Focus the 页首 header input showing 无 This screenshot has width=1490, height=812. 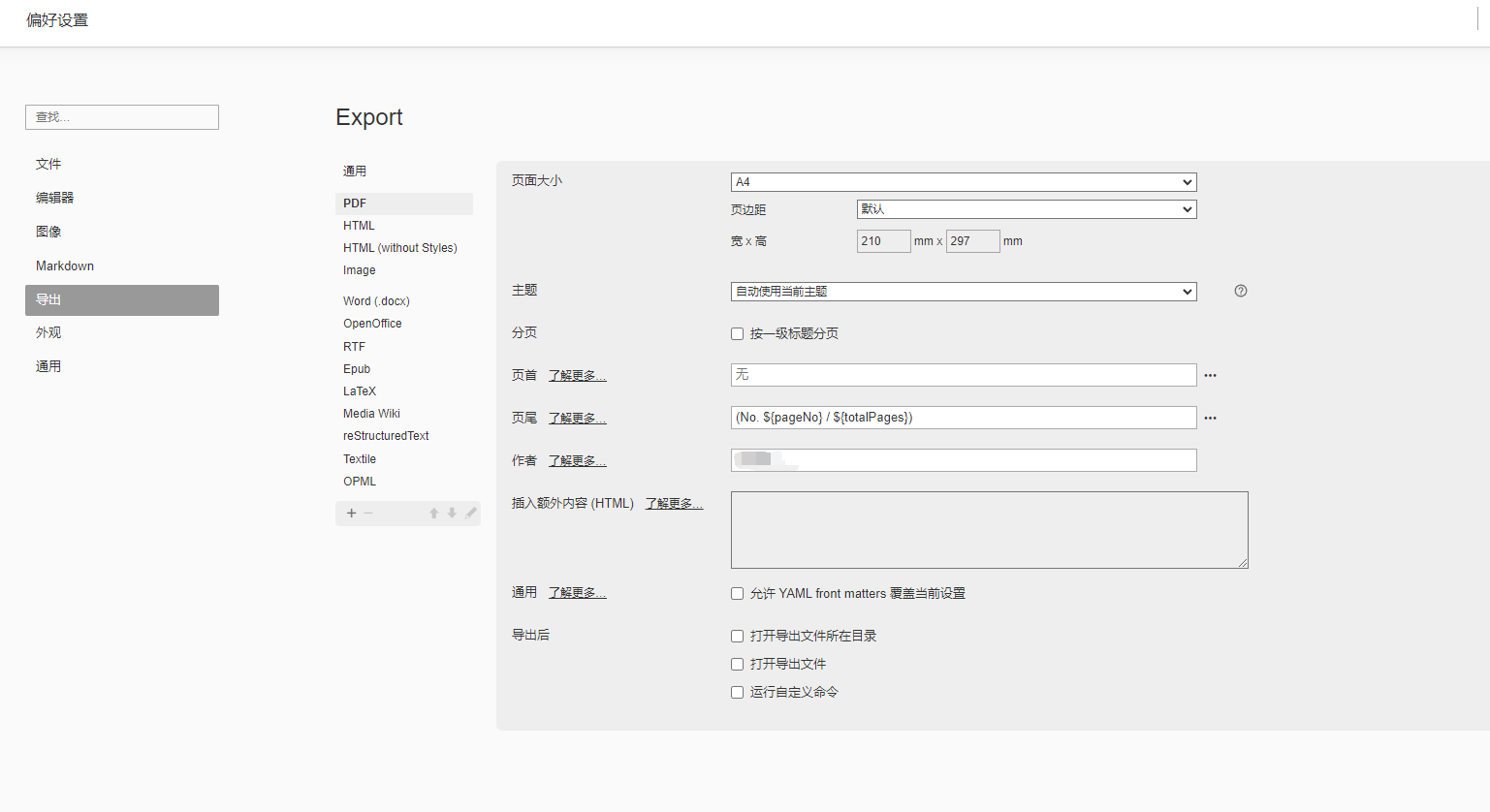pyautogui.click(x=964, y=375)
